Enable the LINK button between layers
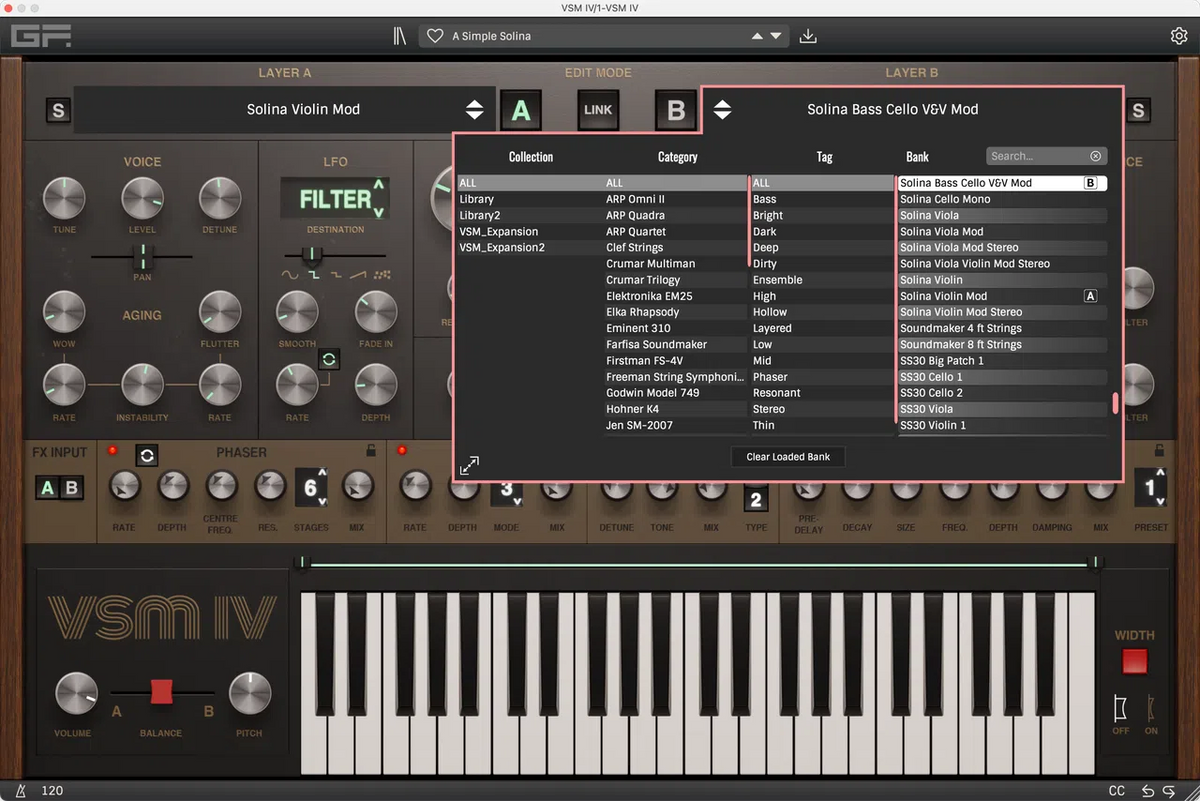The image size is (1200, 801). pos(597,110)
